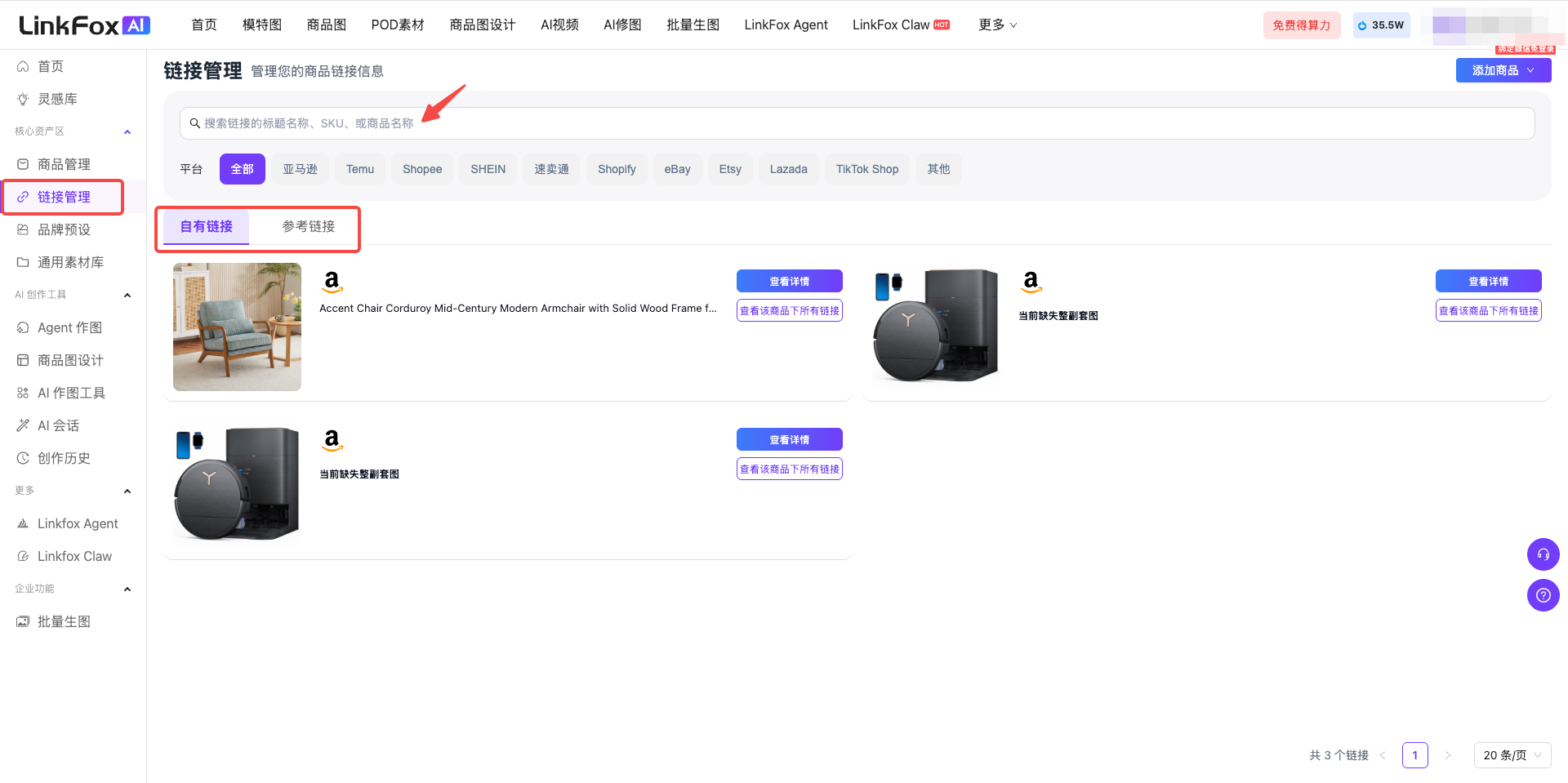1568x783 pixels.
Task: Open the 创作历史 history icon
Action: (x=23, y=458)
